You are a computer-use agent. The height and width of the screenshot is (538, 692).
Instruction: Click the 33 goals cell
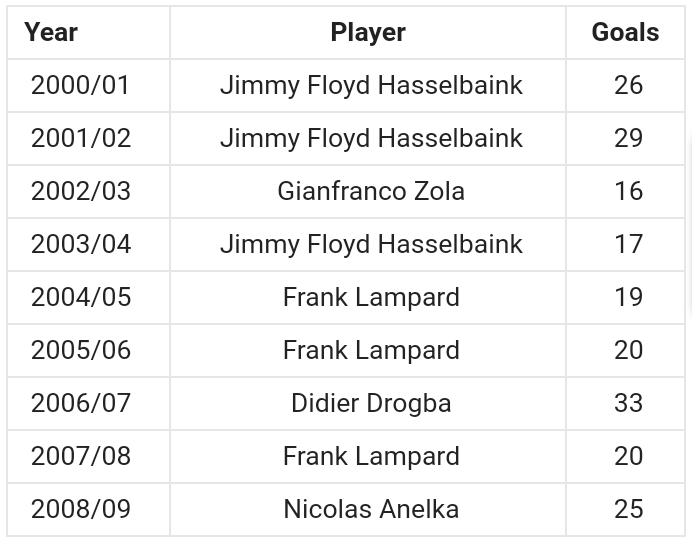point(628,403)
